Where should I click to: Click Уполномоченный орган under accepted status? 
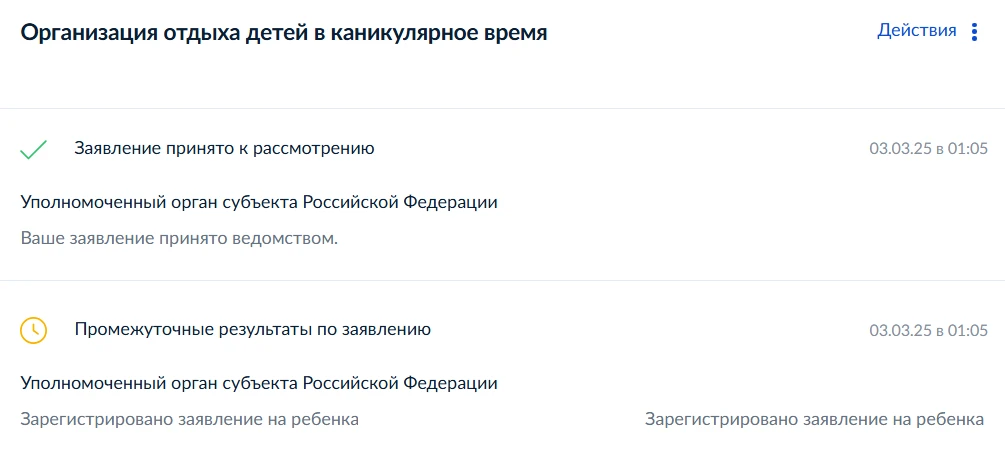click(259, 202)
